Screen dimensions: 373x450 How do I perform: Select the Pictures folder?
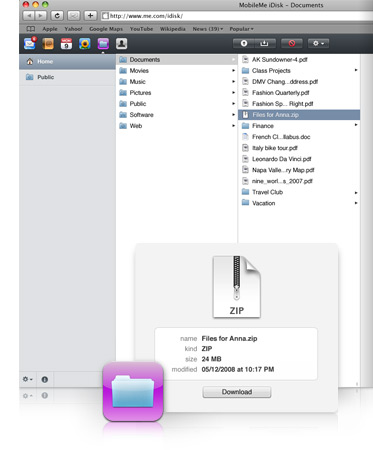coord(177,93)
